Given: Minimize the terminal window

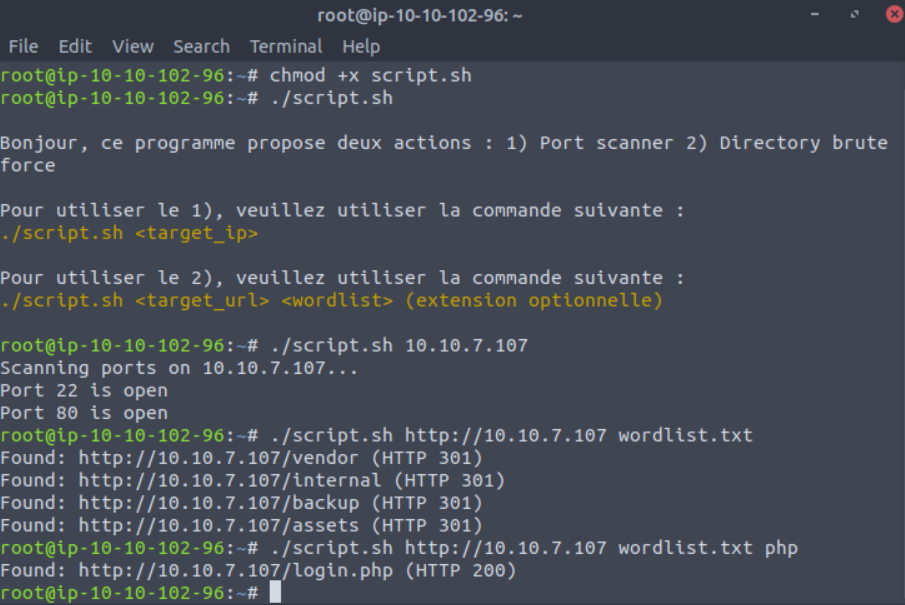Looking at the screenshot, I should (x=816, y=14).
